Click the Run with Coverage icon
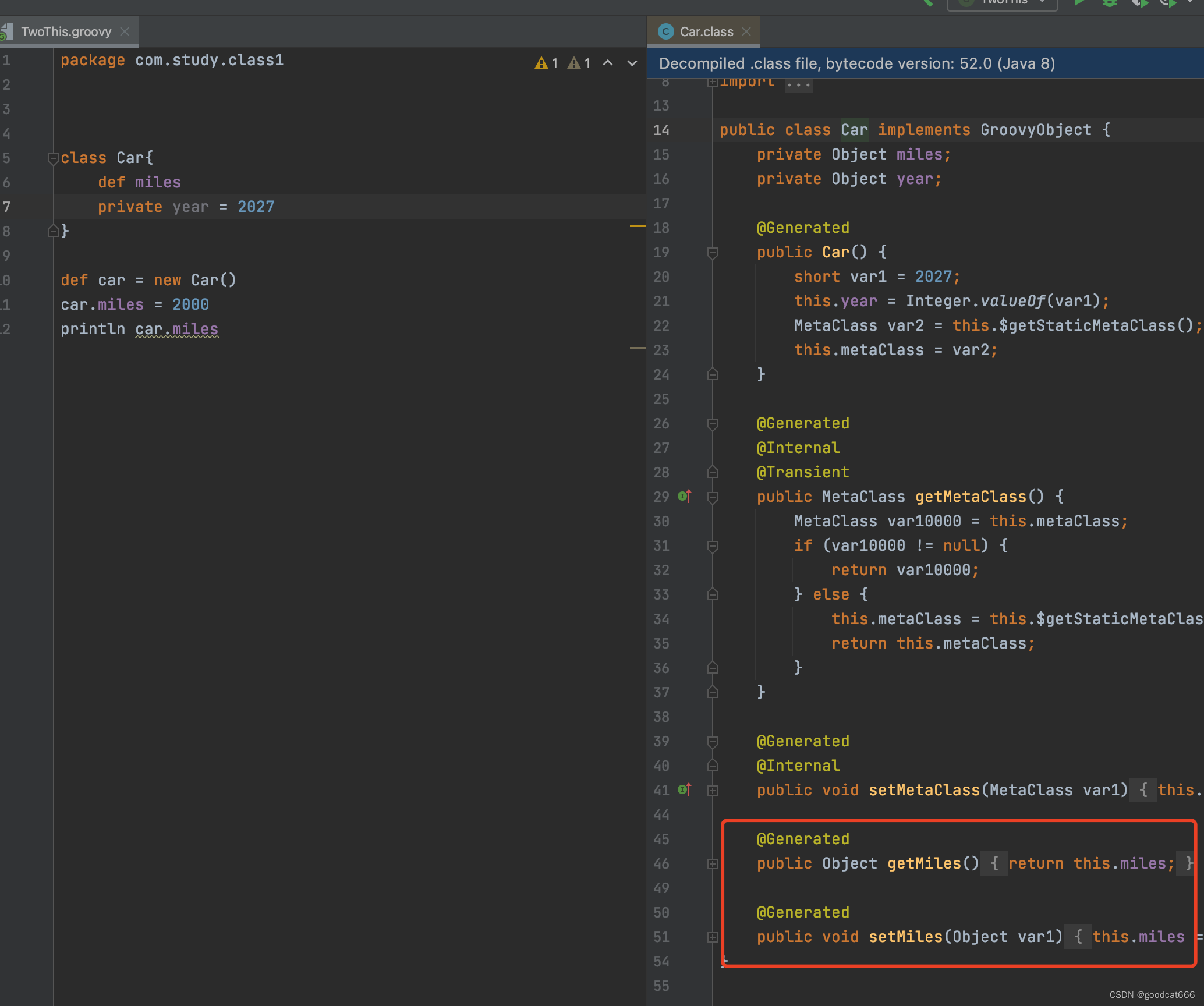The width and height of the screenshot is (1204, 1006). point(1139,3)
